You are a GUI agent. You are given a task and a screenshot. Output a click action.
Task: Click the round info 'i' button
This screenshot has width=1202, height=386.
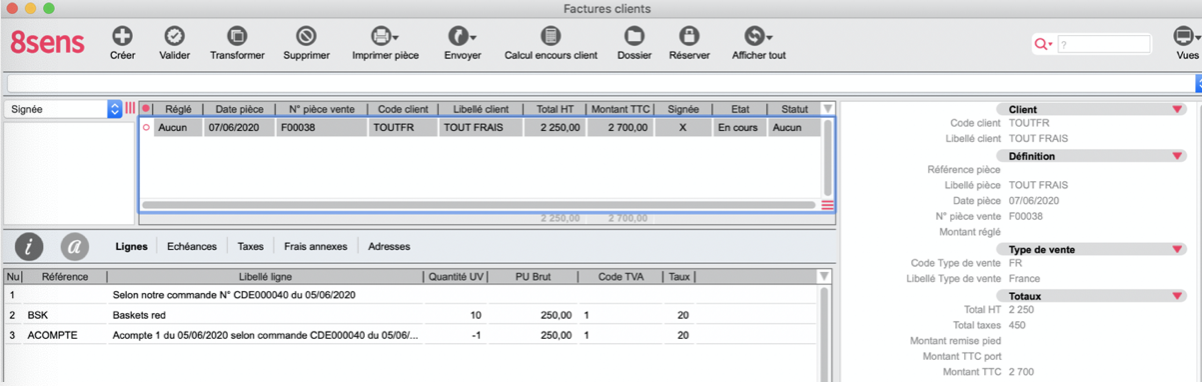point(29,246)
